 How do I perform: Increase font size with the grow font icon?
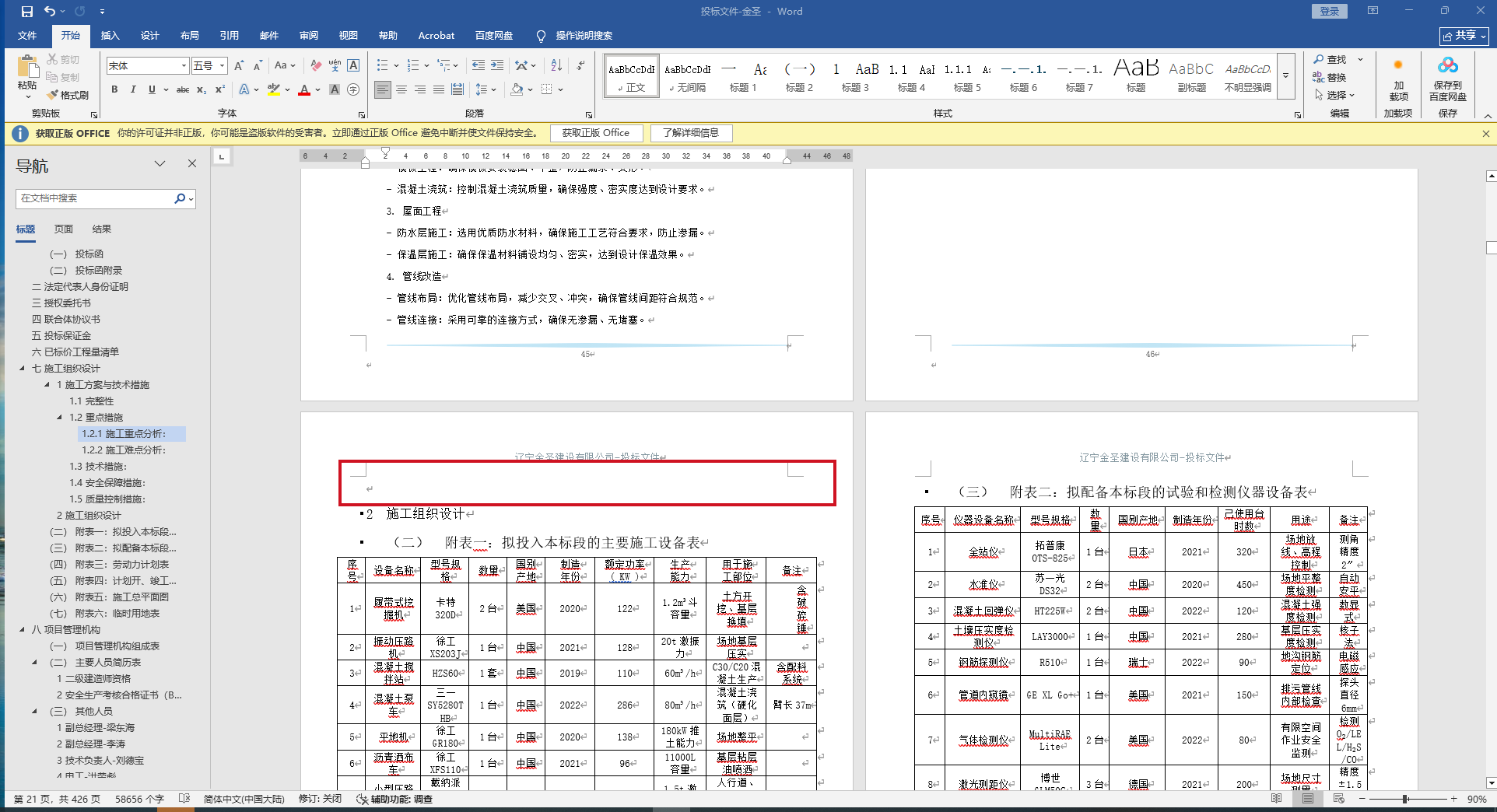tap(239, 66)
